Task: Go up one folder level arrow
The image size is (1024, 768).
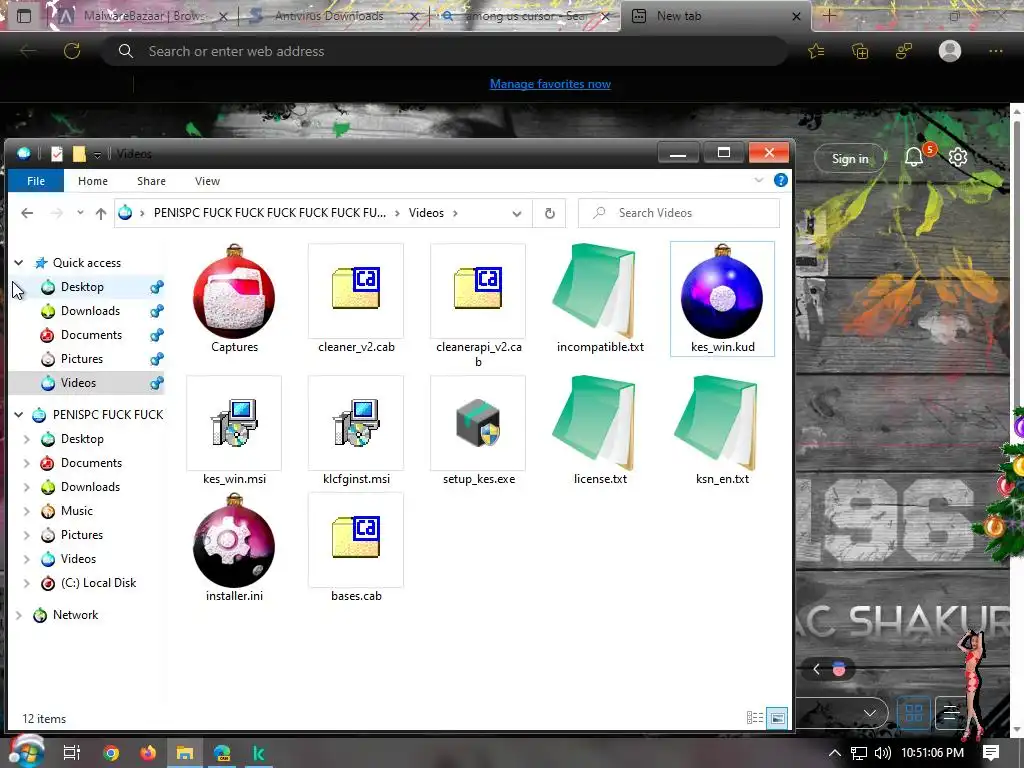Action: pyautogui.click(x=101, y=213)
